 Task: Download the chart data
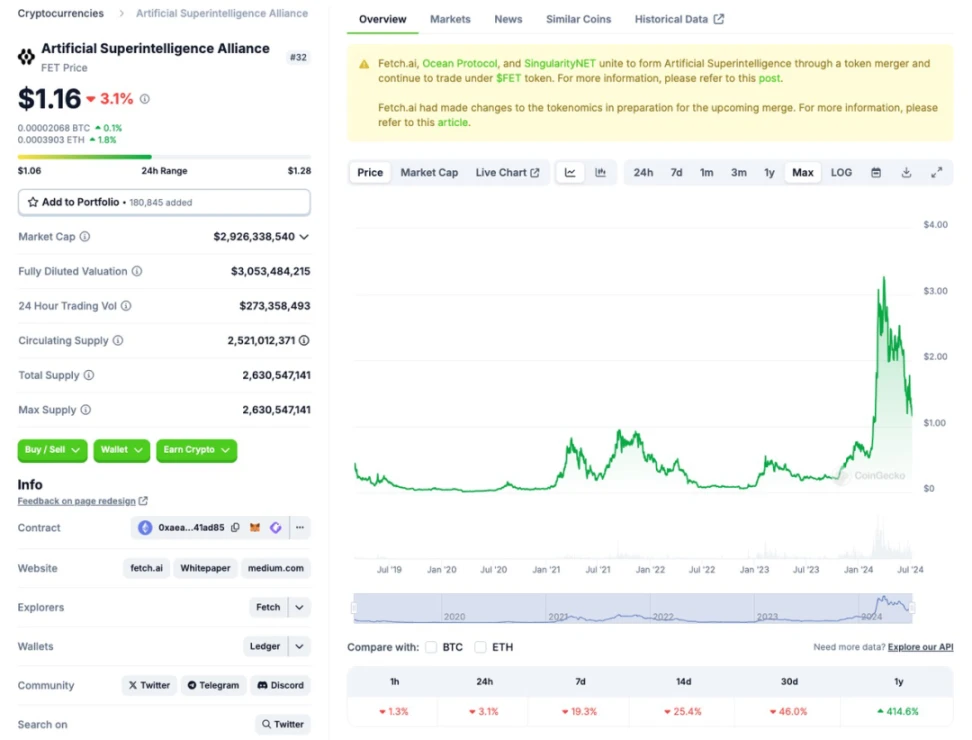[906, 173]
